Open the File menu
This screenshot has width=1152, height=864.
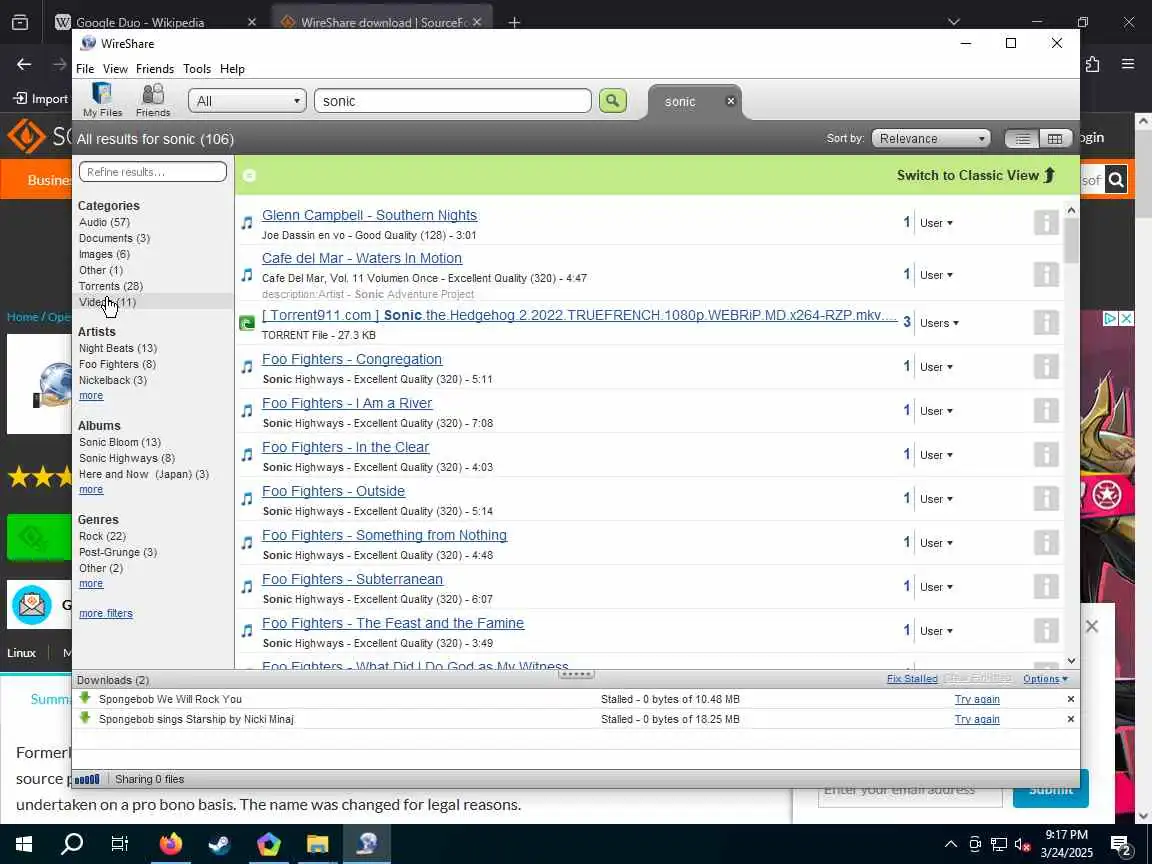(85, 68)
